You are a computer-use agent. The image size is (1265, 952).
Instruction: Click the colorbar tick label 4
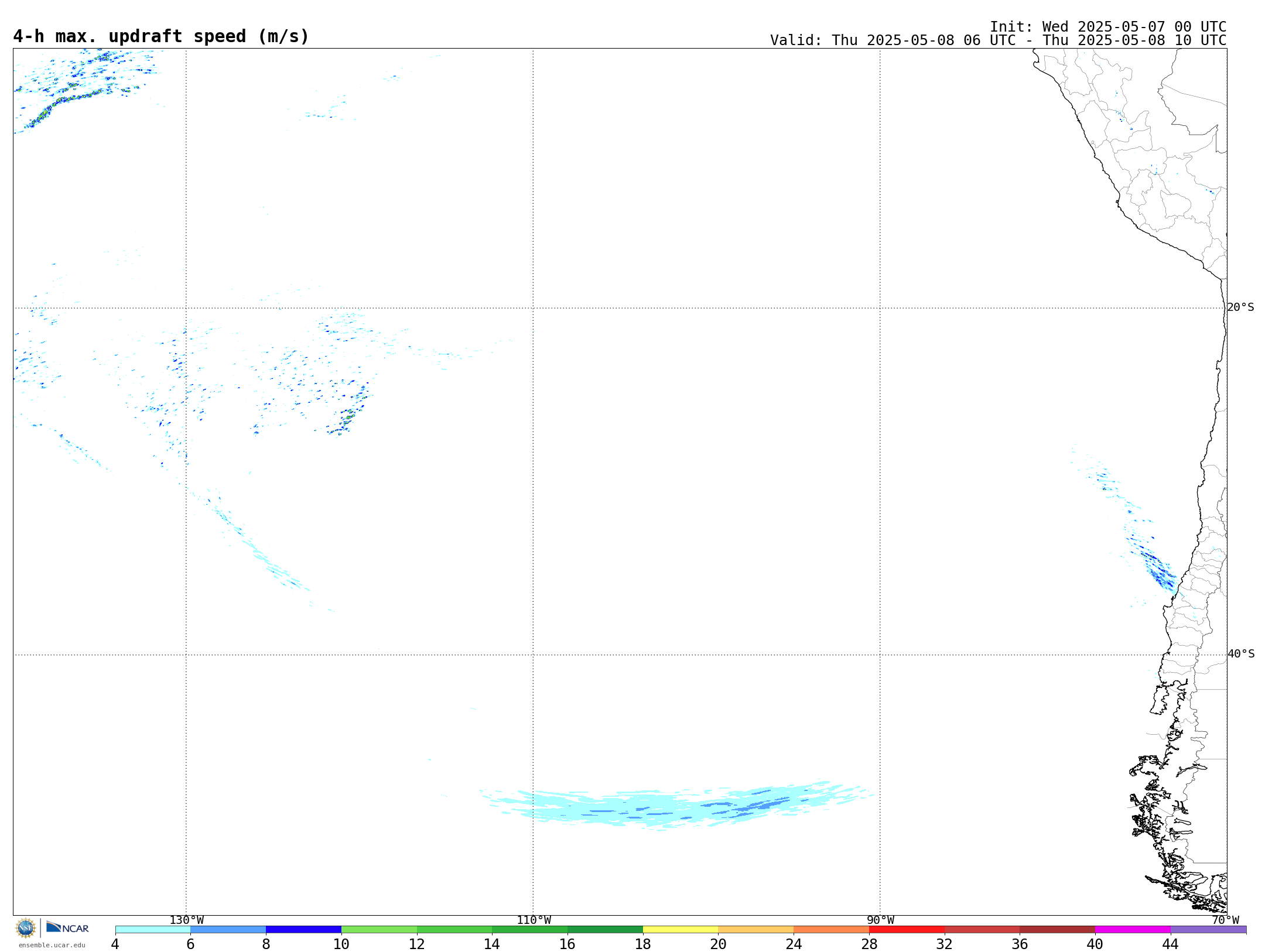coord(115,944)
